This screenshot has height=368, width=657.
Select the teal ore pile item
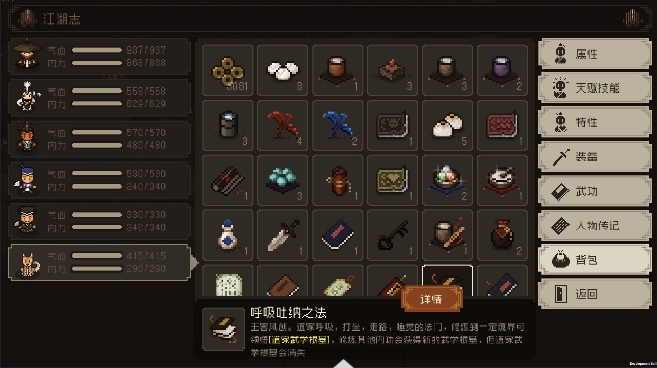point(282,180)
